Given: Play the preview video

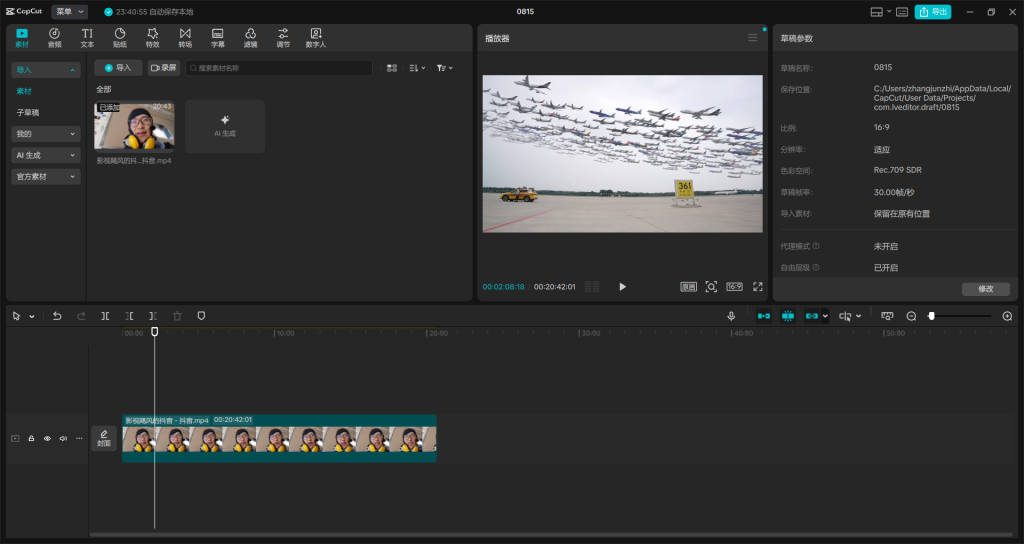Looking at the screenshot, I should (x=622, y=287).
